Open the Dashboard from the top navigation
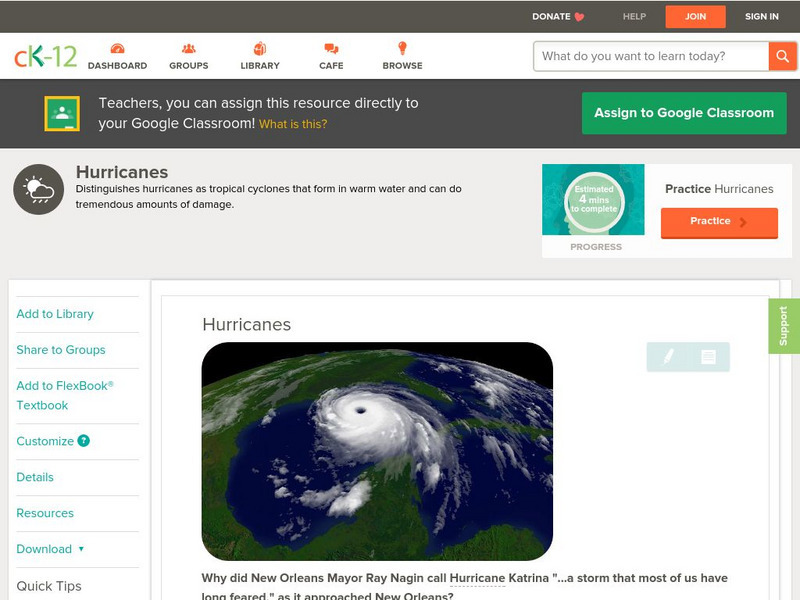 119,48
